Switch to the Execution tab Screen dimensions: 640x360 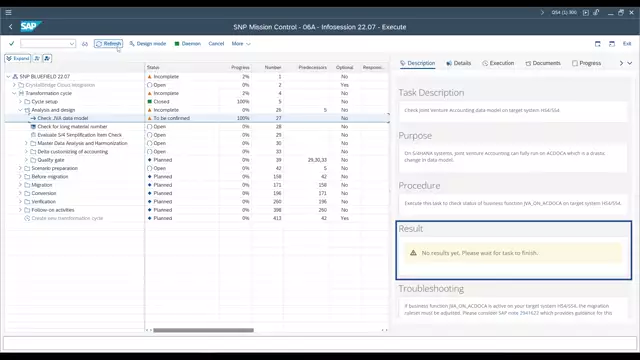498,63
